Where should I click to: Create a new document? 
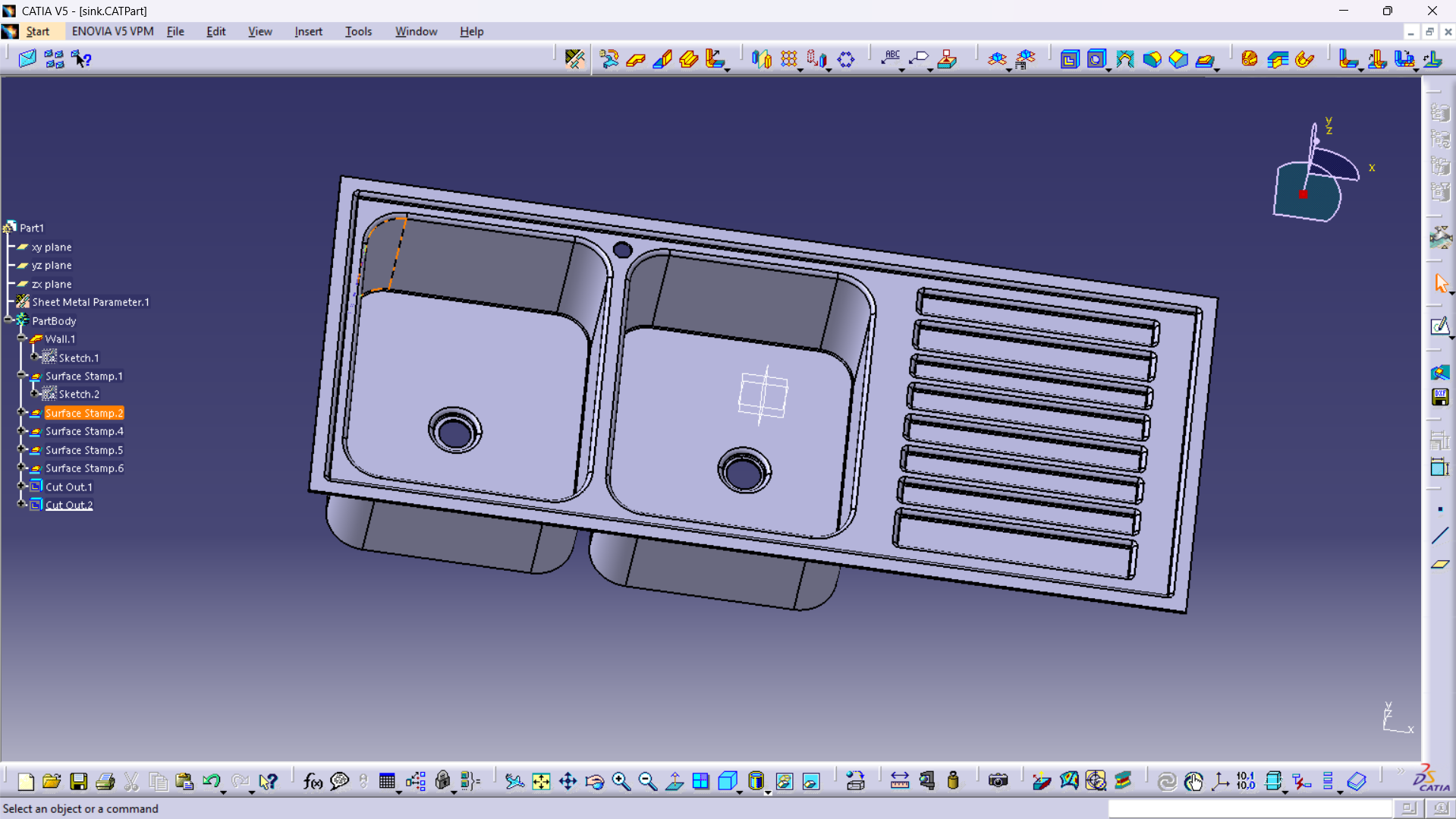[25, 781]
